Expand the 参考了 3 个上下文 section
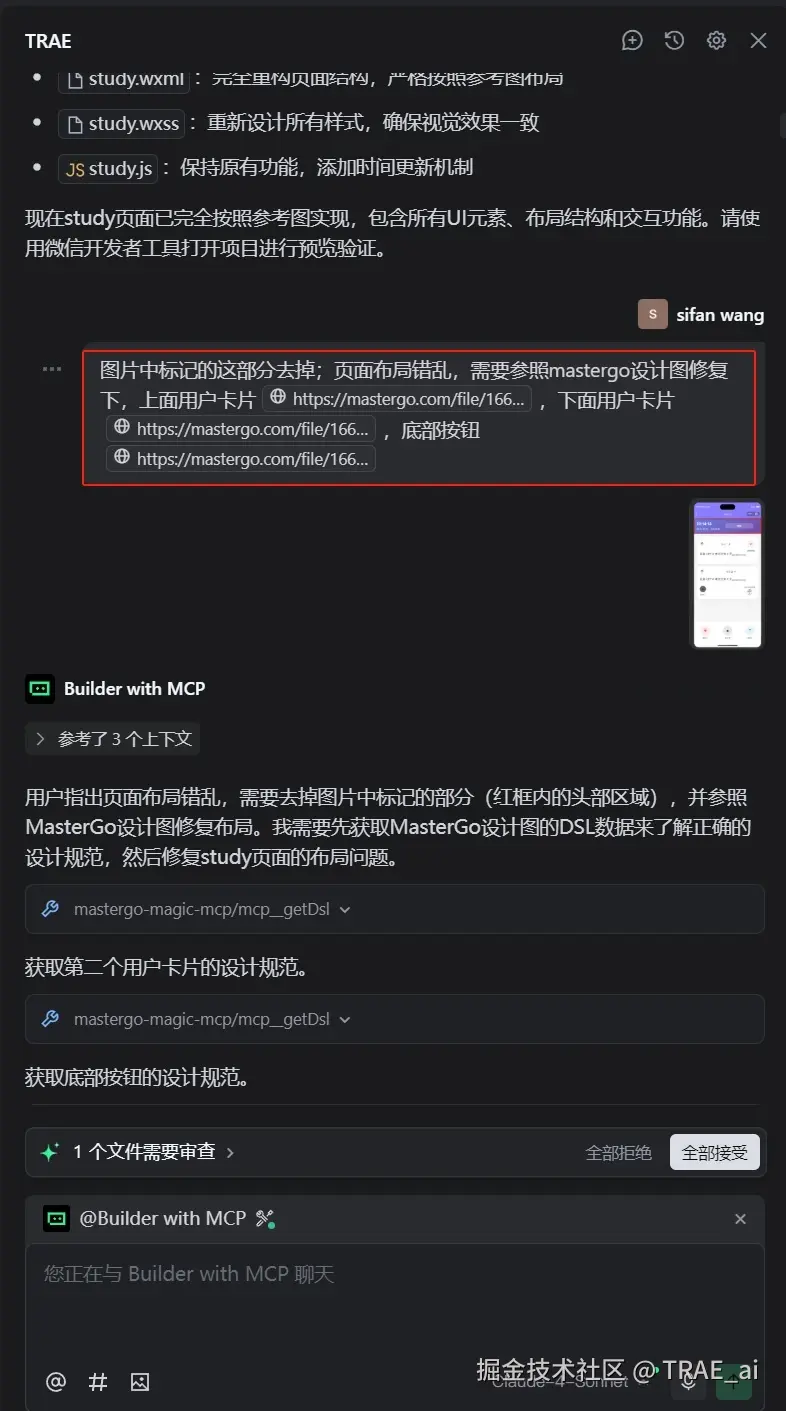Image resolution: width=786 pixels, height=1411 pixels. pyautogui.click(x=113, y=739)
